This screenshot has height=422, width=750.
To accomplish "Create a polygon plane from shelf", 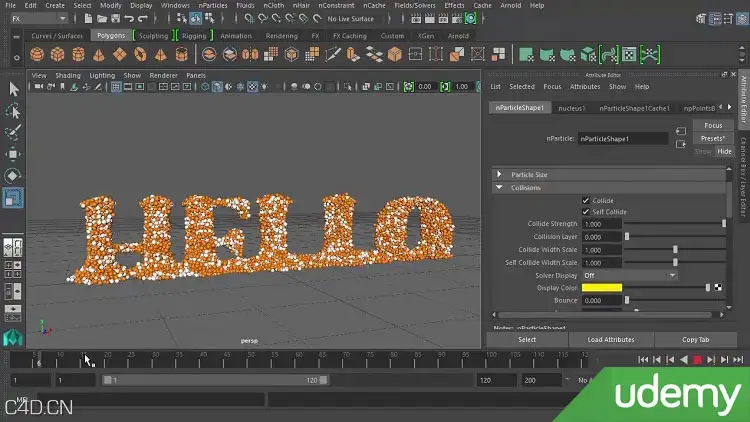I will 120,54.
